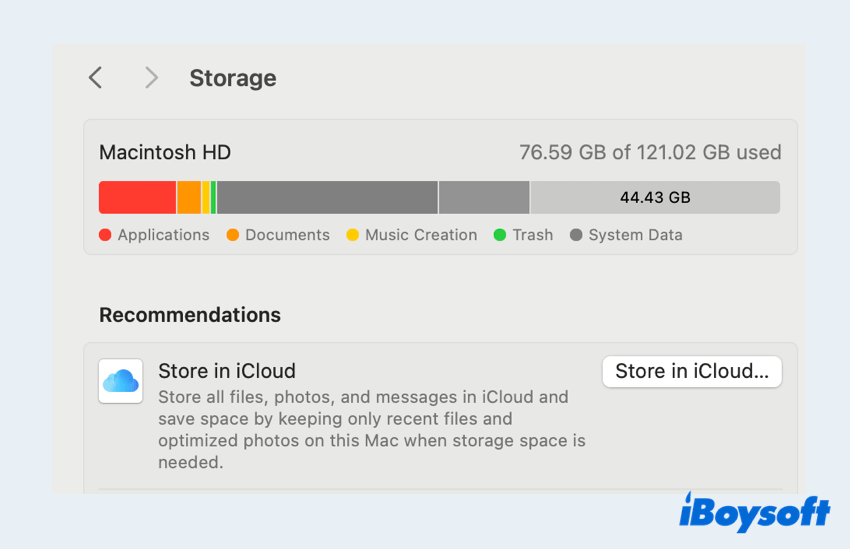
Task: Click the yellow Music Creation legend dot
Action: [x=352, y=235]
